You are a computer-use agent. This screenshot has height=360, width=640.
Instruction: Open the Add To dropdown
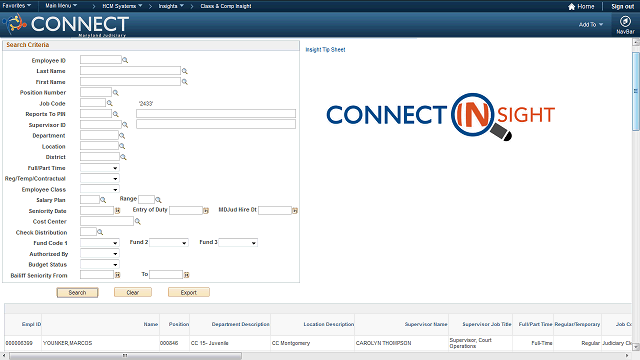click(591, 24)
